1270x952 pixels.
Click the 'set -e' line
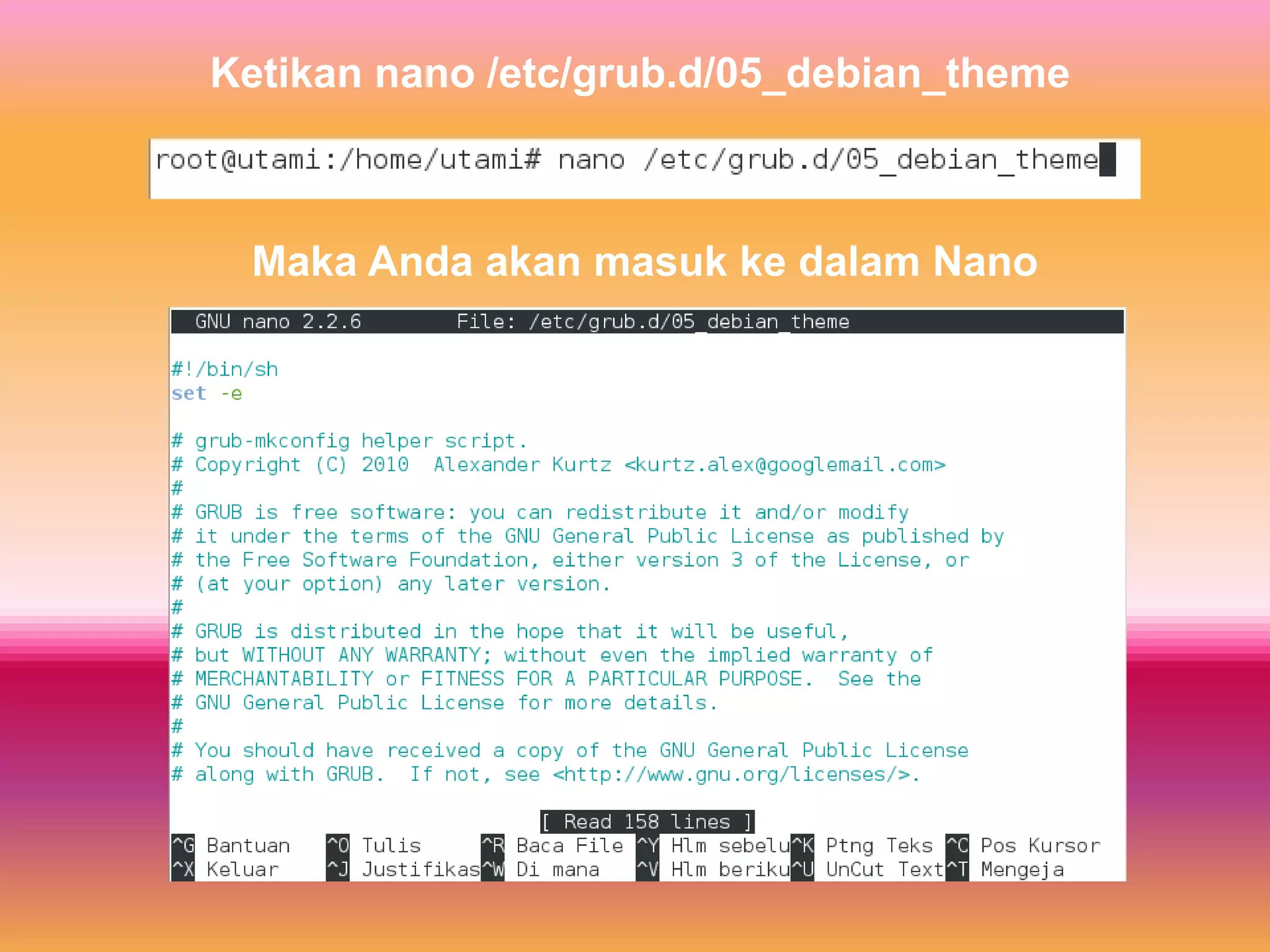coord(207,394)
